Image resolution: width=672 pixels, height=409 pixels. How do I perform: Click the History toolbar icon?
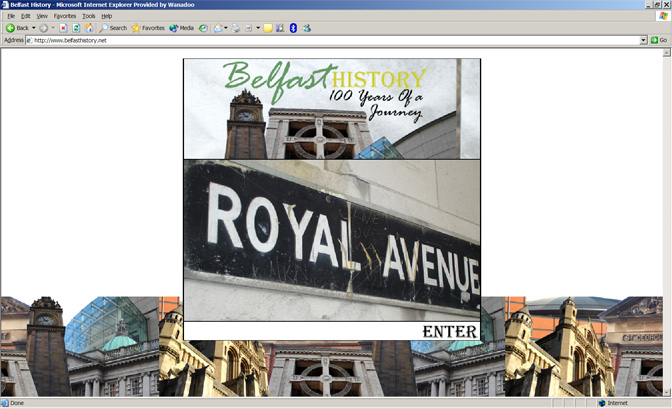pos(203,28)
